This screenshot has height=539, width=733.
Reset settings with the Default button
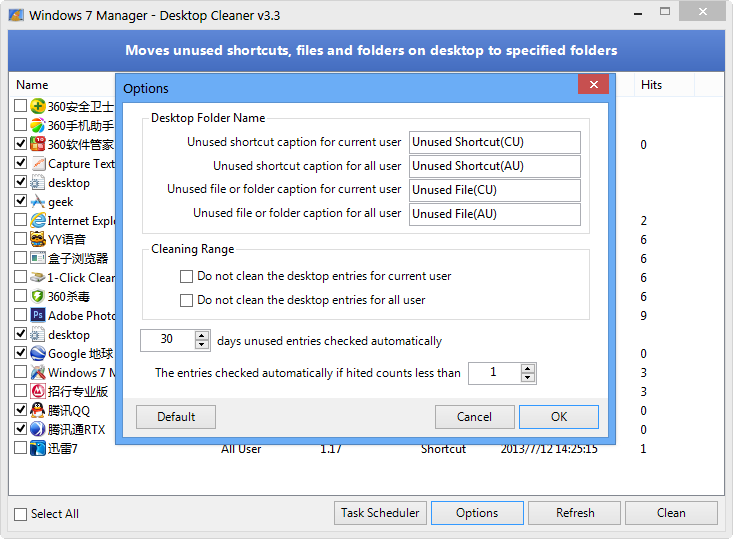click(x=176, y=417)
